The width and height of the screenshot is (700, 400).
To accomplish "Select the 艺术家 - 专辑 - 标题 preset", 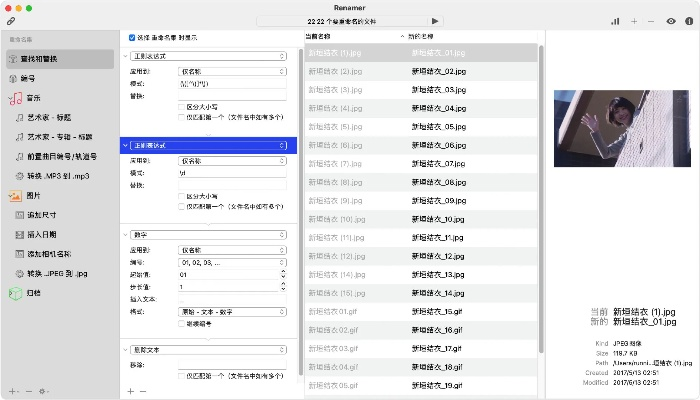I will click(x=60, y=137).
